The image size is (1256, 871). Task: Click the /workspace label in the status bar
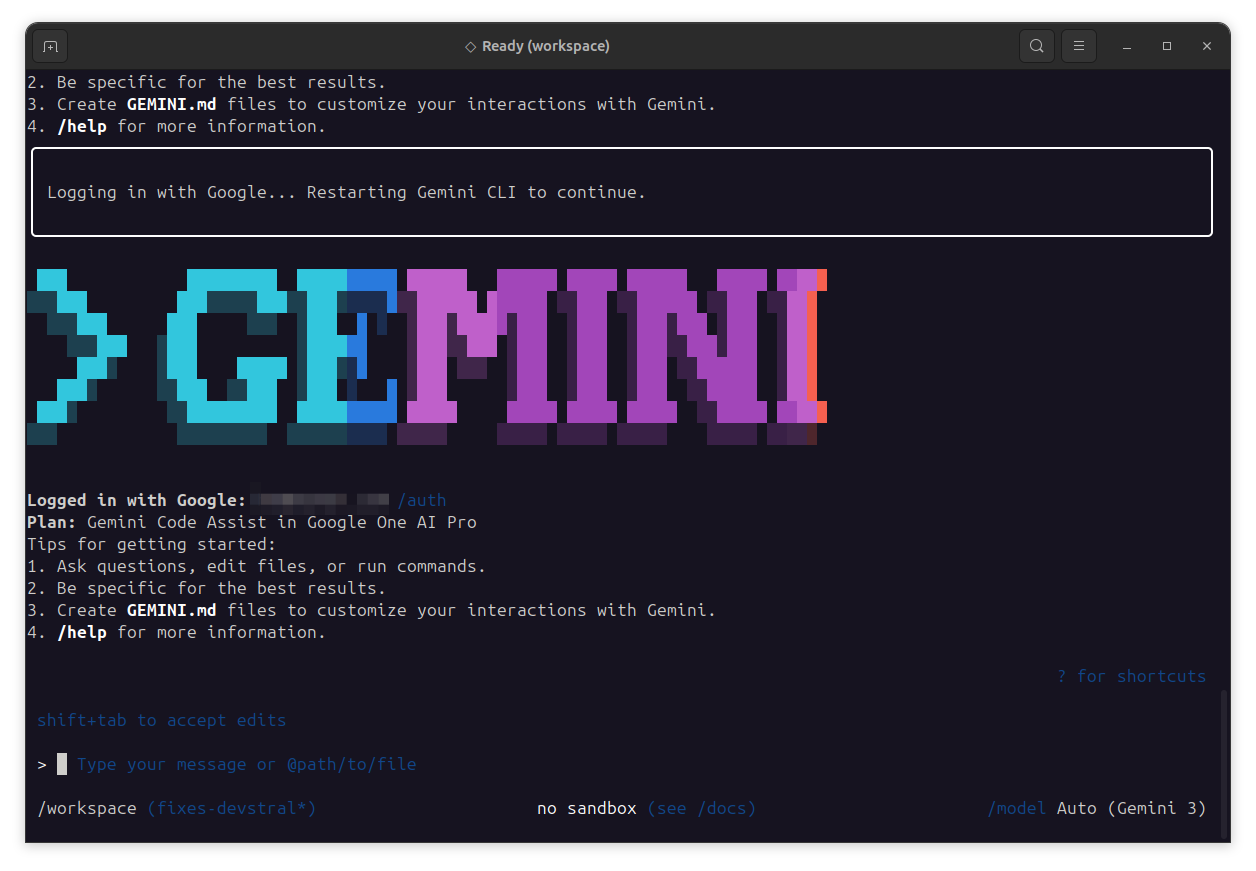click(x=86, y=808)
